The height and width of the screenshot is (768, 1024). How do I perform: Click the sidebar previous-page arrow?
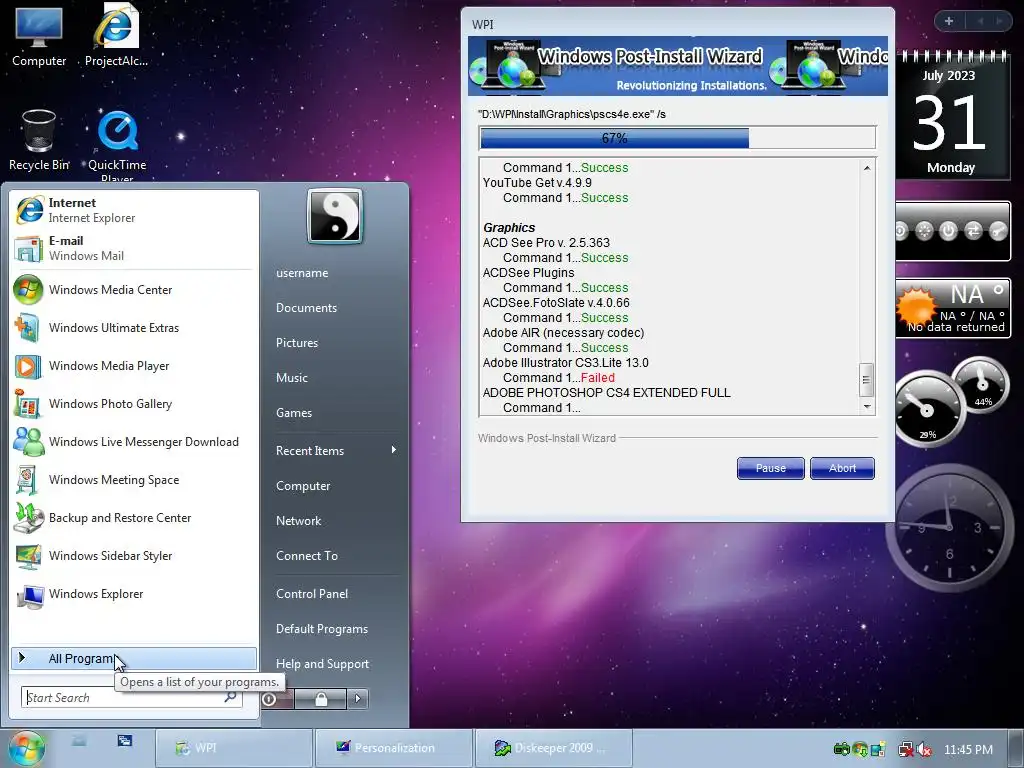coord(980,21)
